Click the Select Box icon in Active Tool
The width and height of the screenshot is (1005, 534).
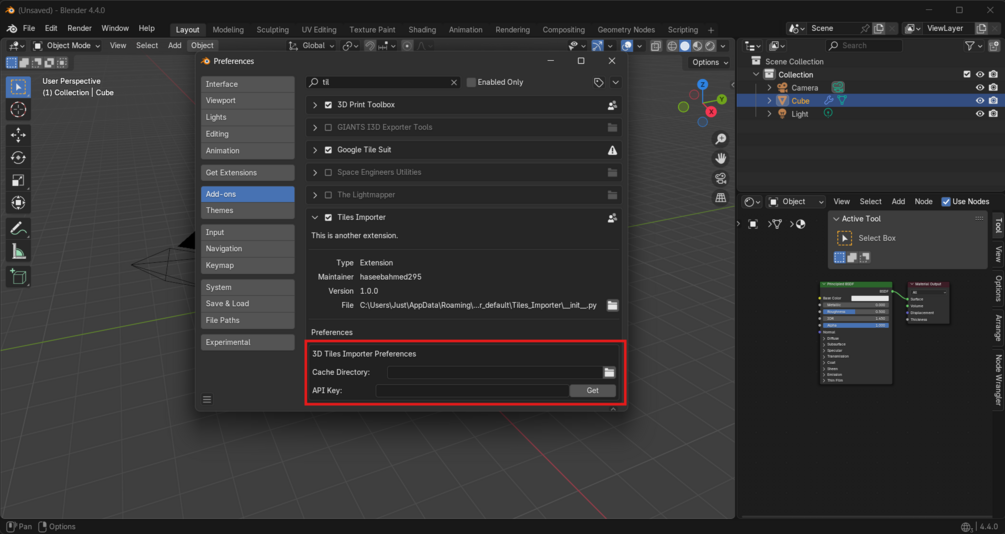[844, 238]
